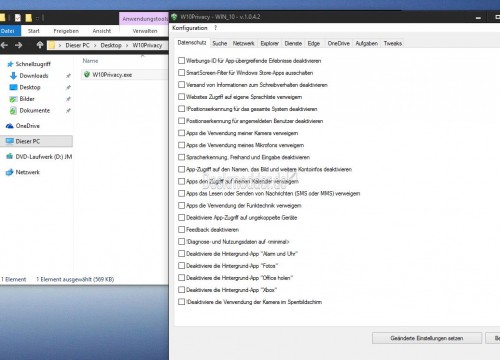
Task: Click the Bilder icon in the sidebar
Action: [x=13, y=99]
